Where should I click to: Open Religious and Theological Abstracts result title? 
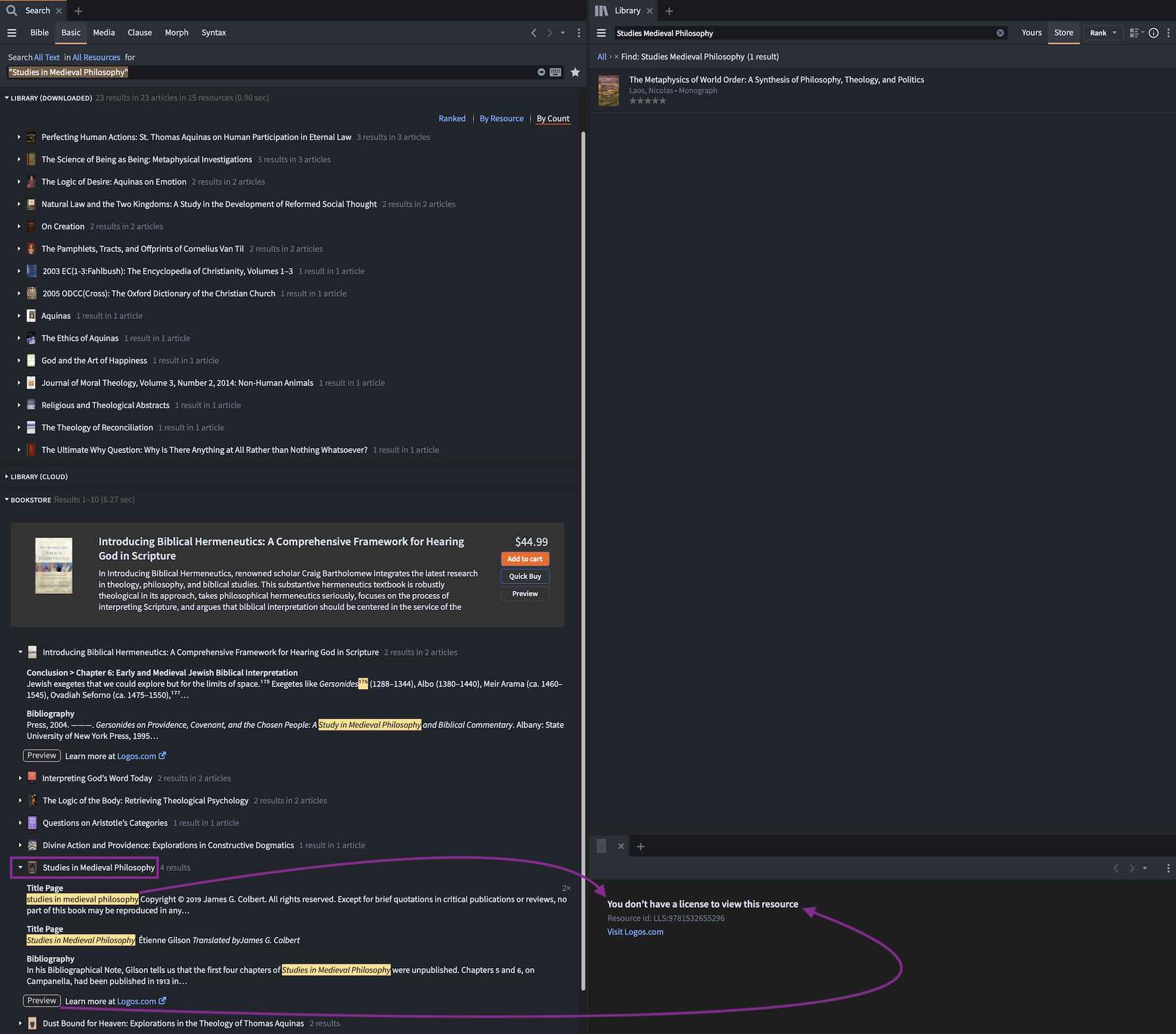tap(105, 405)
